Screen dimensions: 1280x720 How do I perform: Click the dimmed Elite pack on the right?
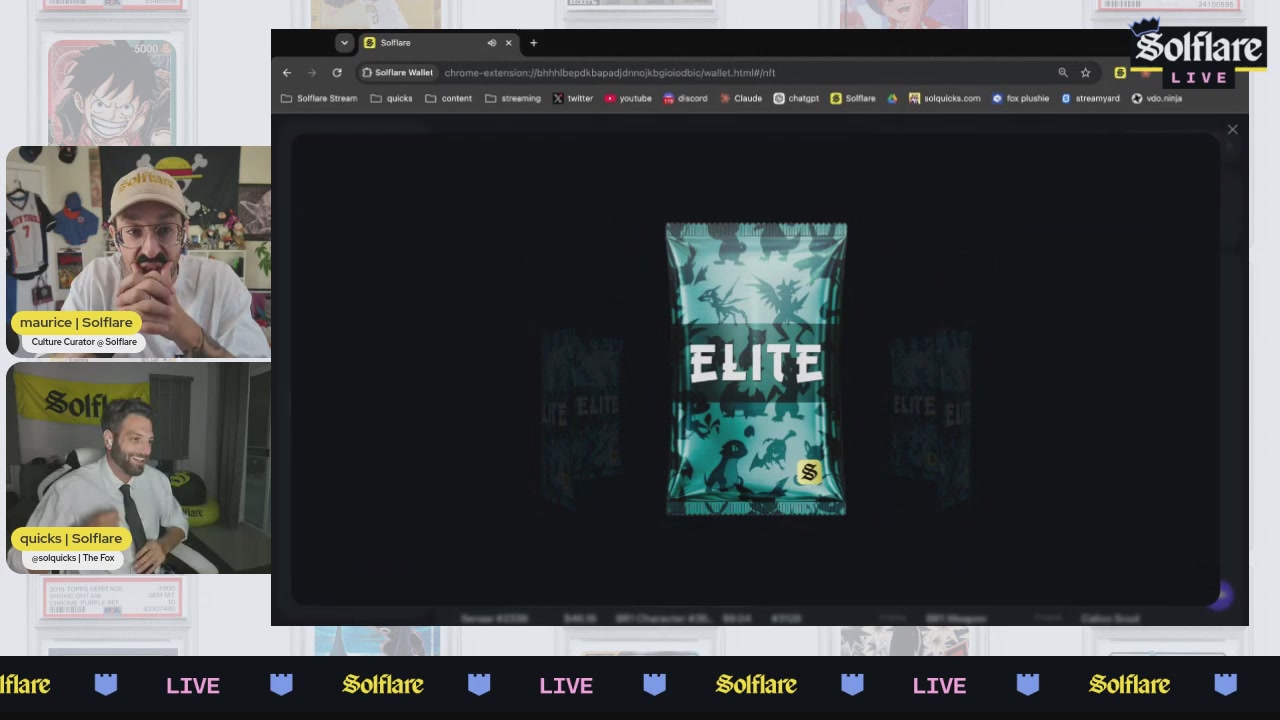click(x=930, y=418)
